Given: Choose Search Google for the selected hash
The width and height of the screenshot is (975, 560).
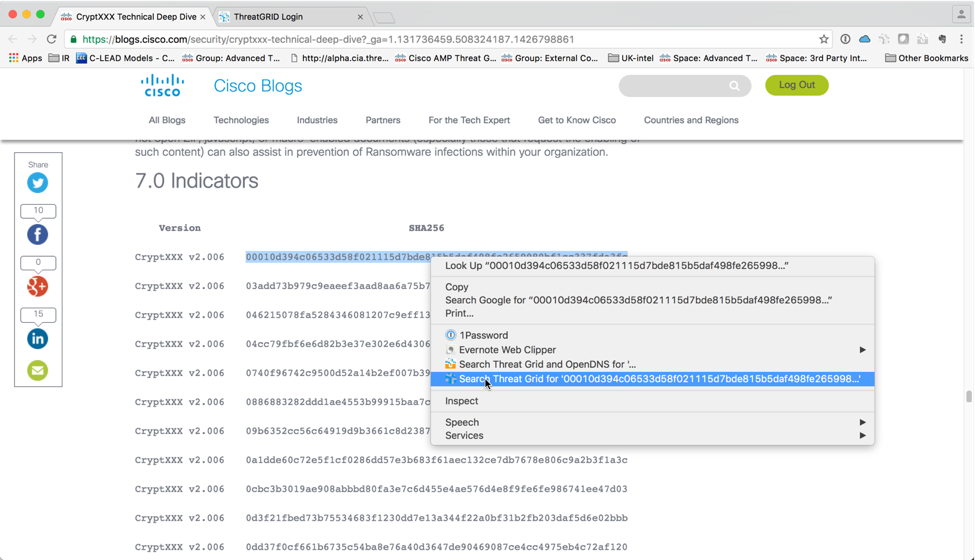Looking at the screenshot, I should coord(652,300).
